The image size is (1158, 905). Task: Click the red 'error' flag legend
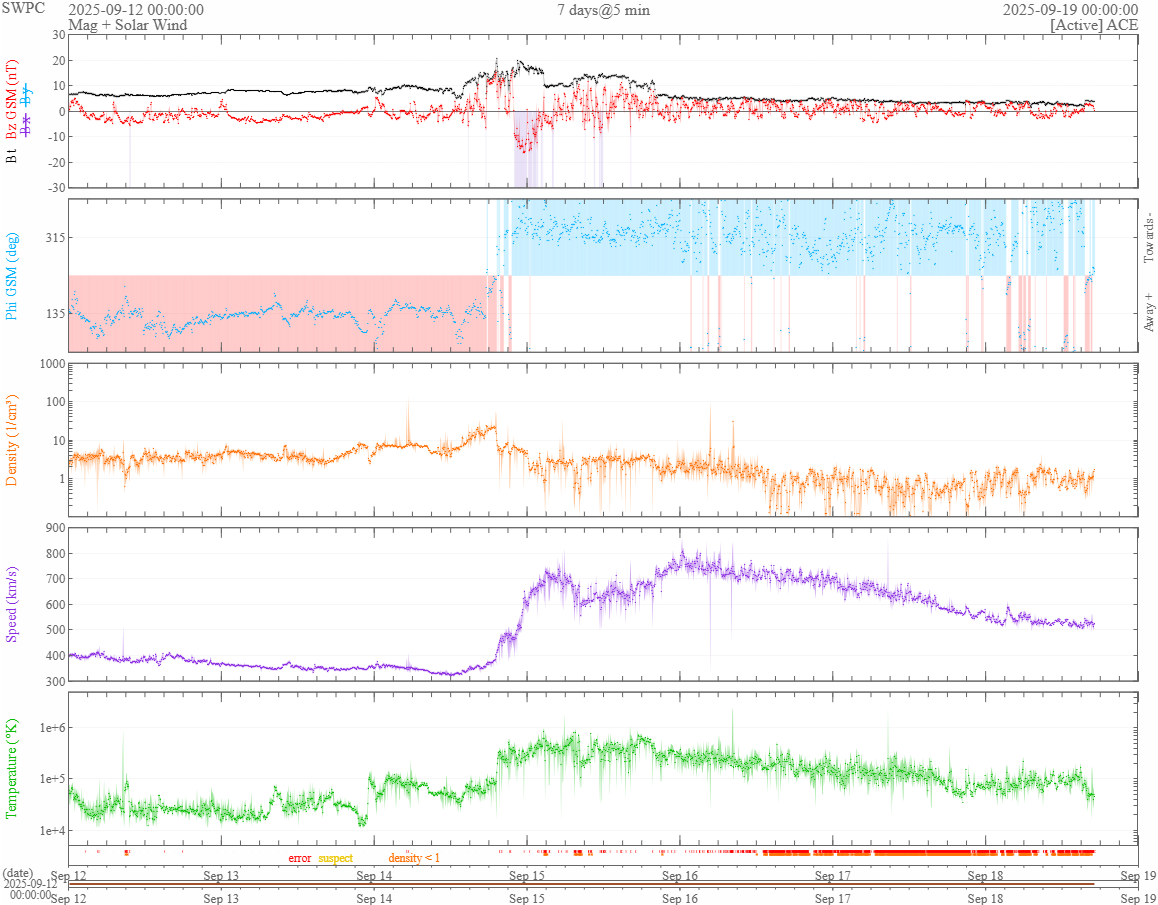[300, 858]
